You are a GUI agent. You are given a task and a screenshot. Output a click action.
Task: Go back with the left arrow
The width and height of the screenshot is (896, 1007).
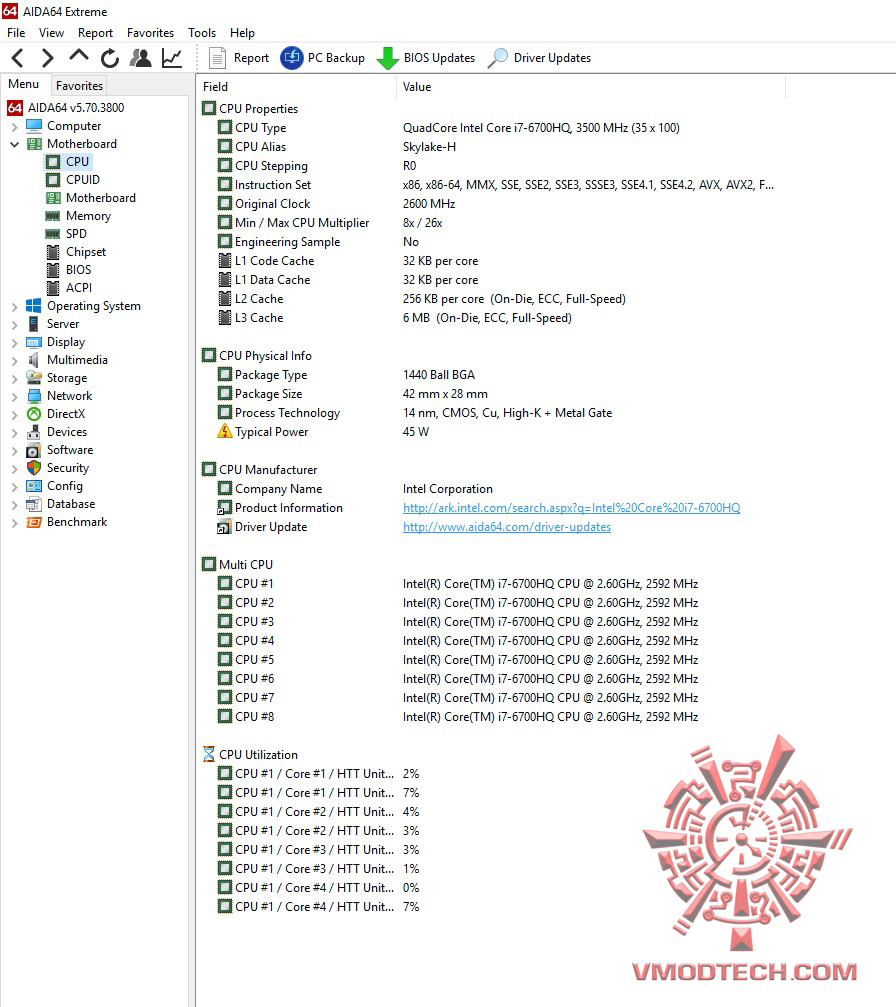coord(18,58)
